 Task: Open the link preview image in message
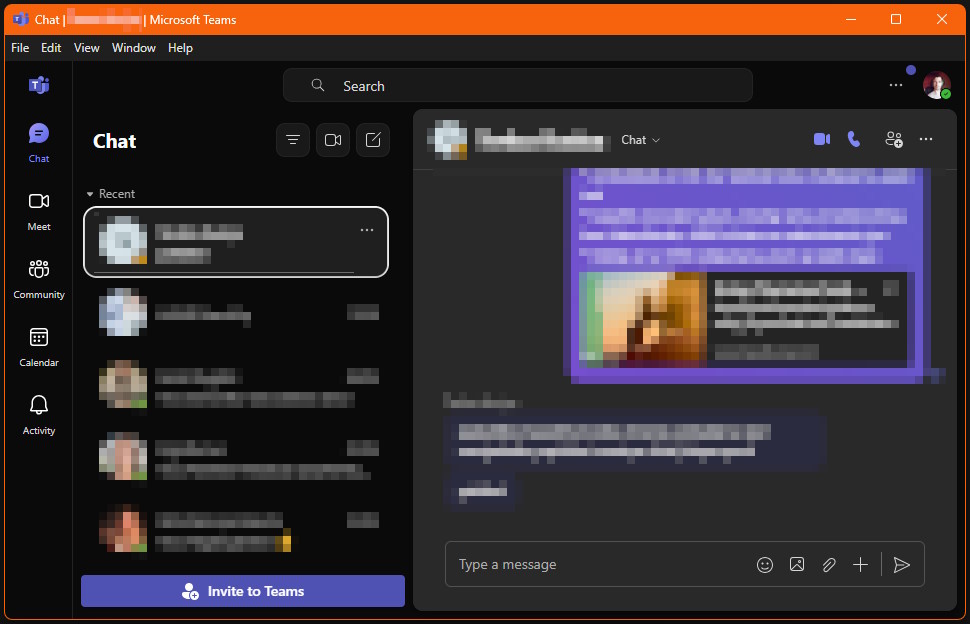pos(642,319)
